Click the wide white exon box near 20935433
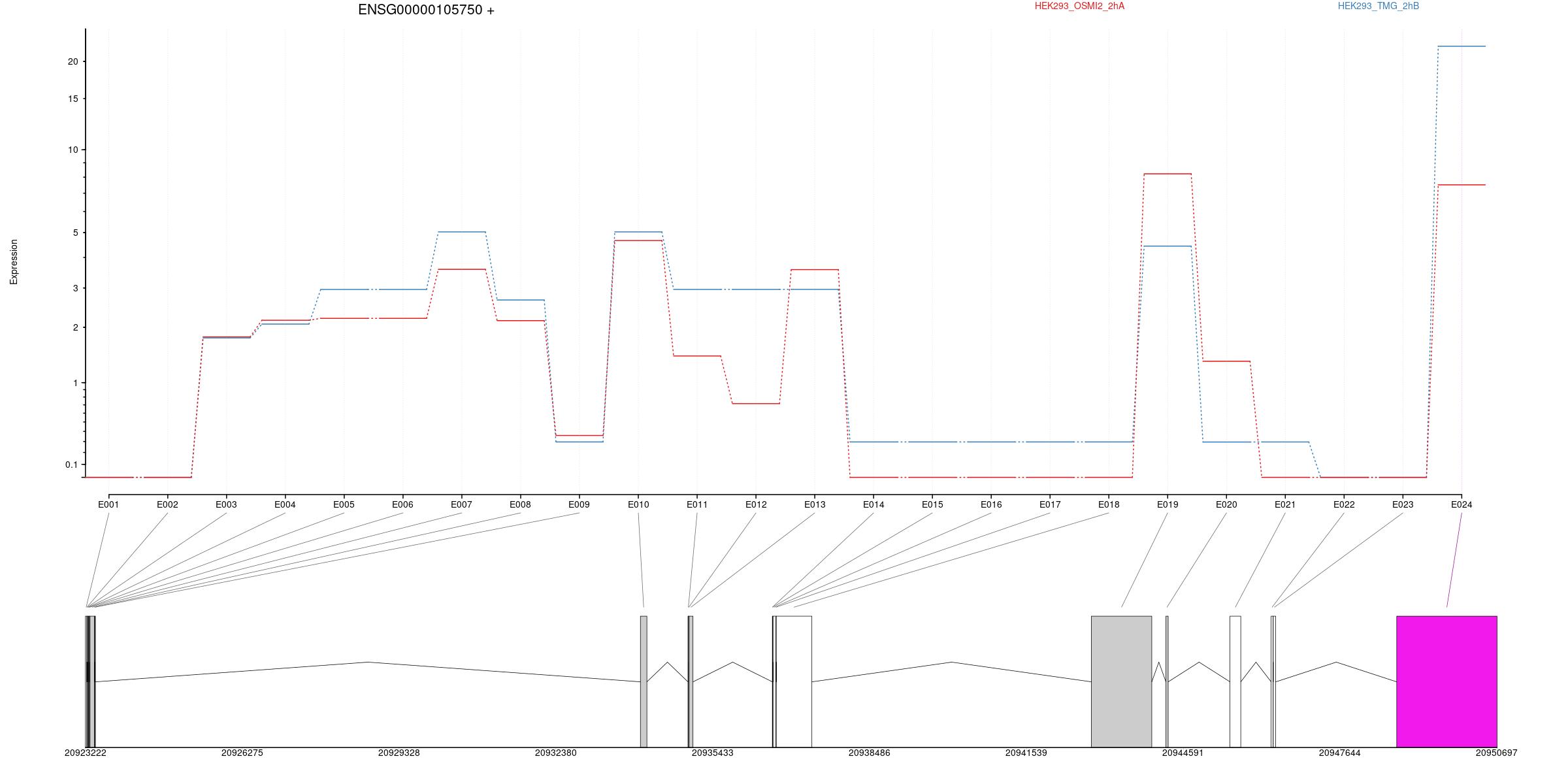This screenshot has height=784, width=1568. click(794, 681)
